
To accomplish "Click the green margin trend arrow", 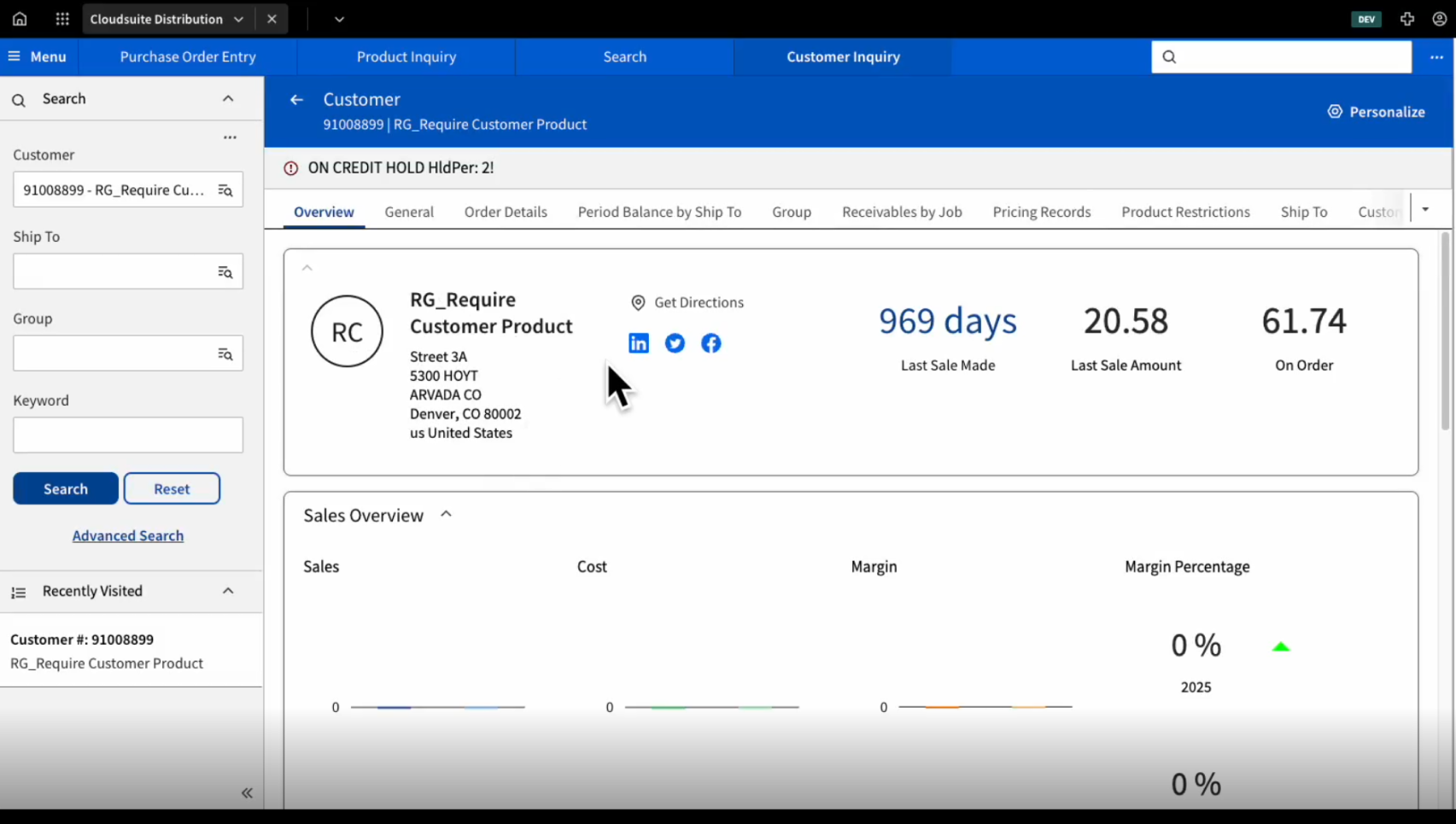I will click(x=1280, y=647).
